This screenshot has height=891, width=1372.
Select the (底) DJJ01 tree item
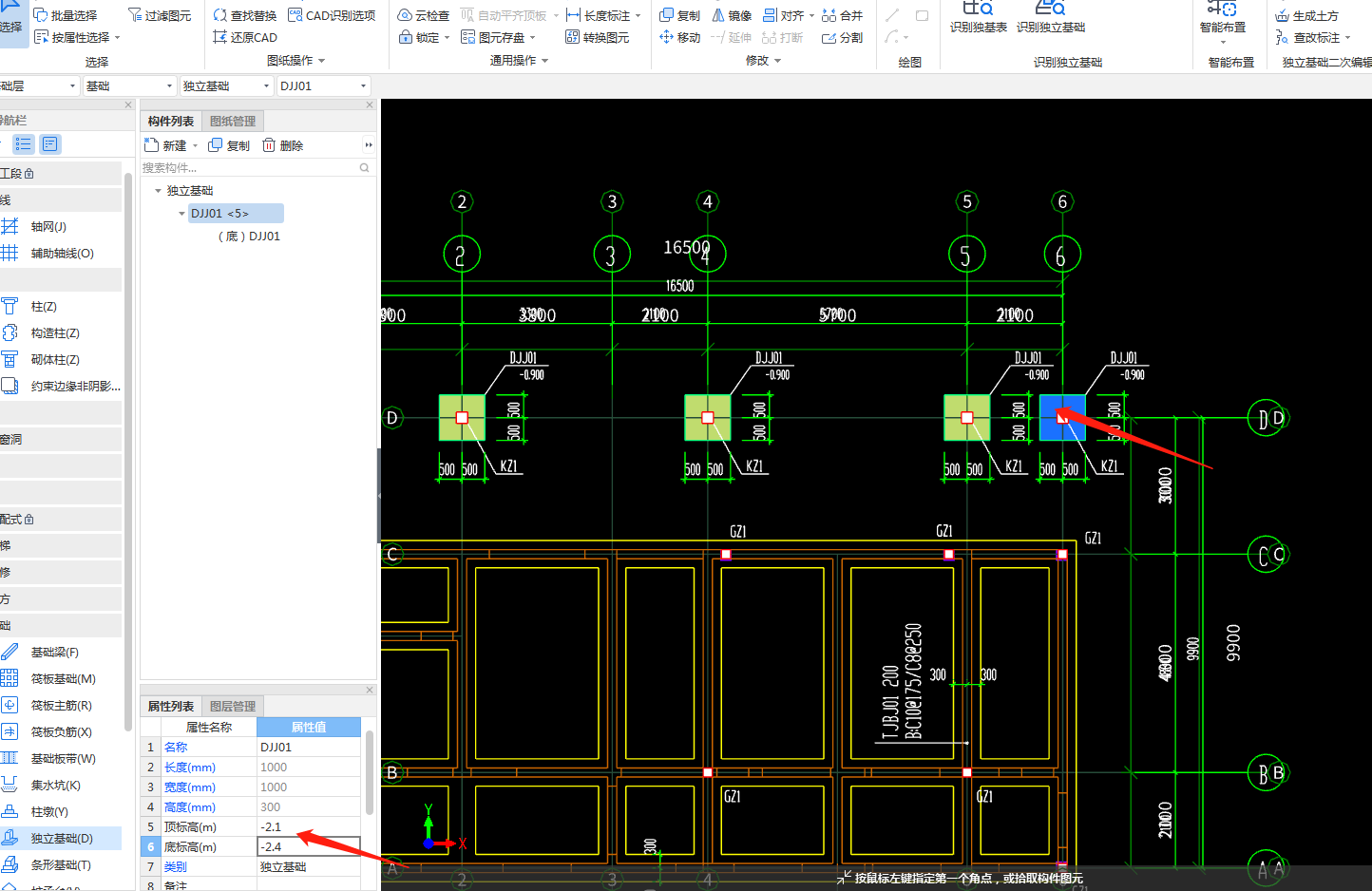coord(249,236)
